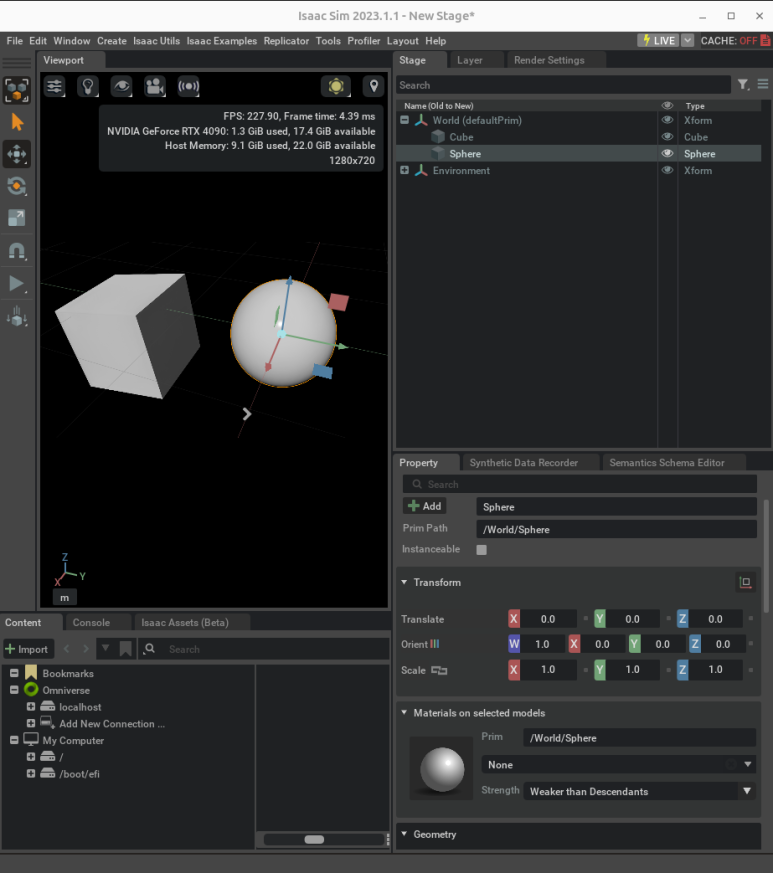This screenshot has width=773, height=873.
Task: Choose the Move tool
Action: click(x=17, y=154)
